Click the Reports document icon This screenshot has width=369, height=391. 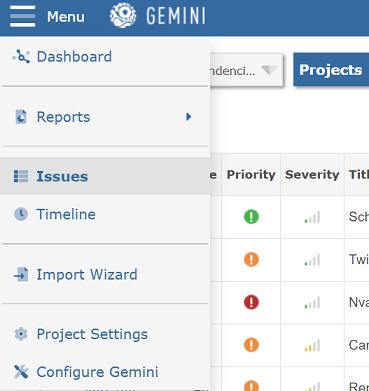pos(21,117)
